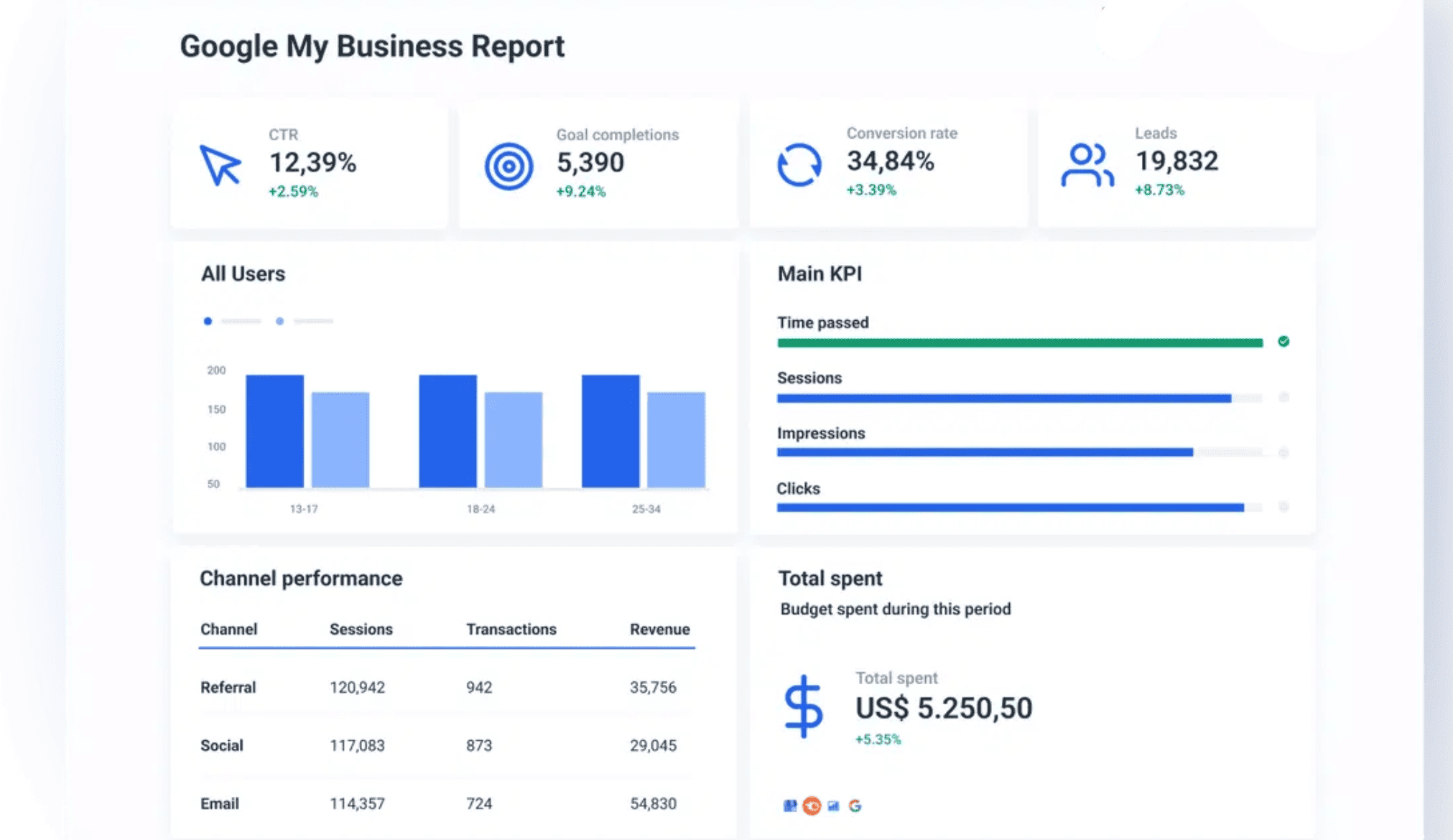Click the Conversion rate refresh arrows icon
This screenshot has width=1453, height=840.
pos(799,165)
